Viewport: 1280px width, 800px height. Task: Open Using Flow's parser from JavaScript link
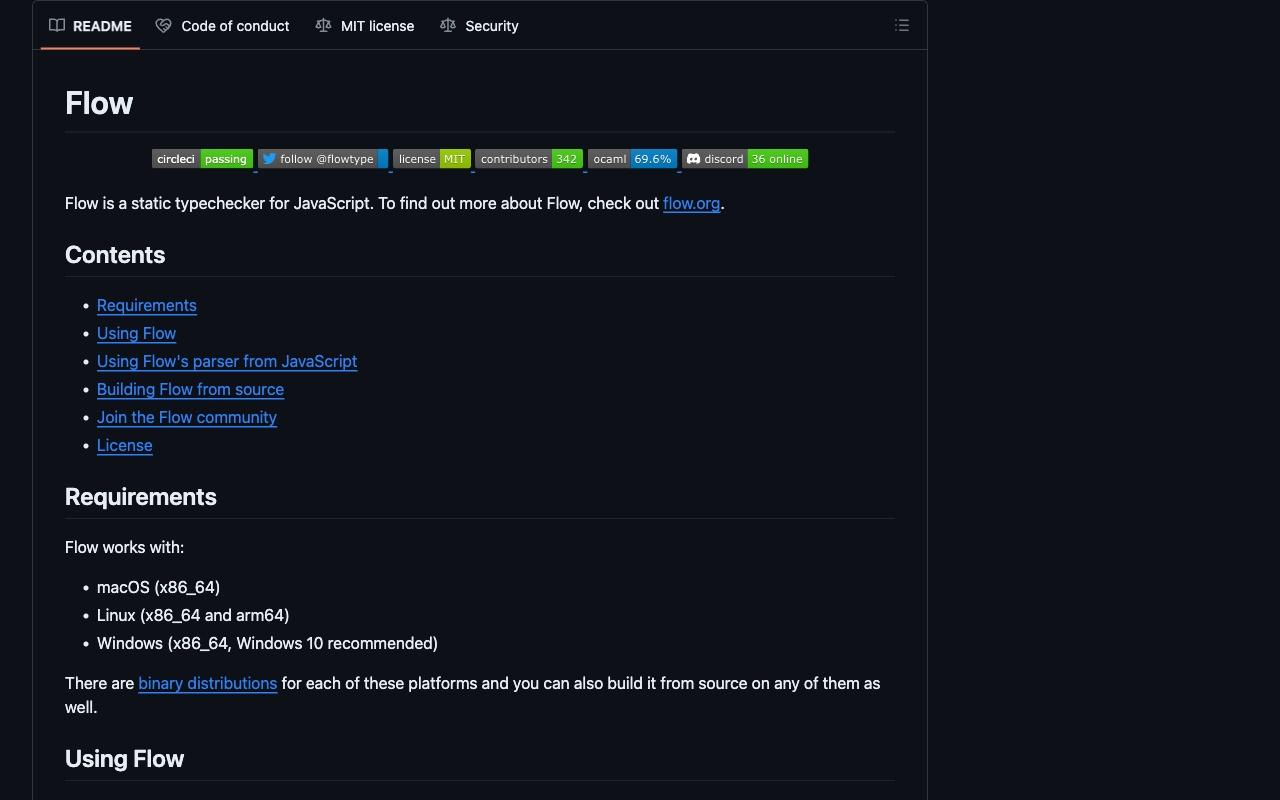coord(227,361)
